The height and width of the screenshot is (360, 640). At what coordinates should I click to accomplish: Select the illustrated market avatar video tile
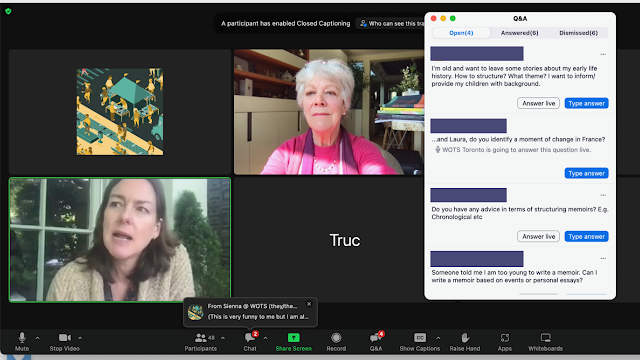120,112
